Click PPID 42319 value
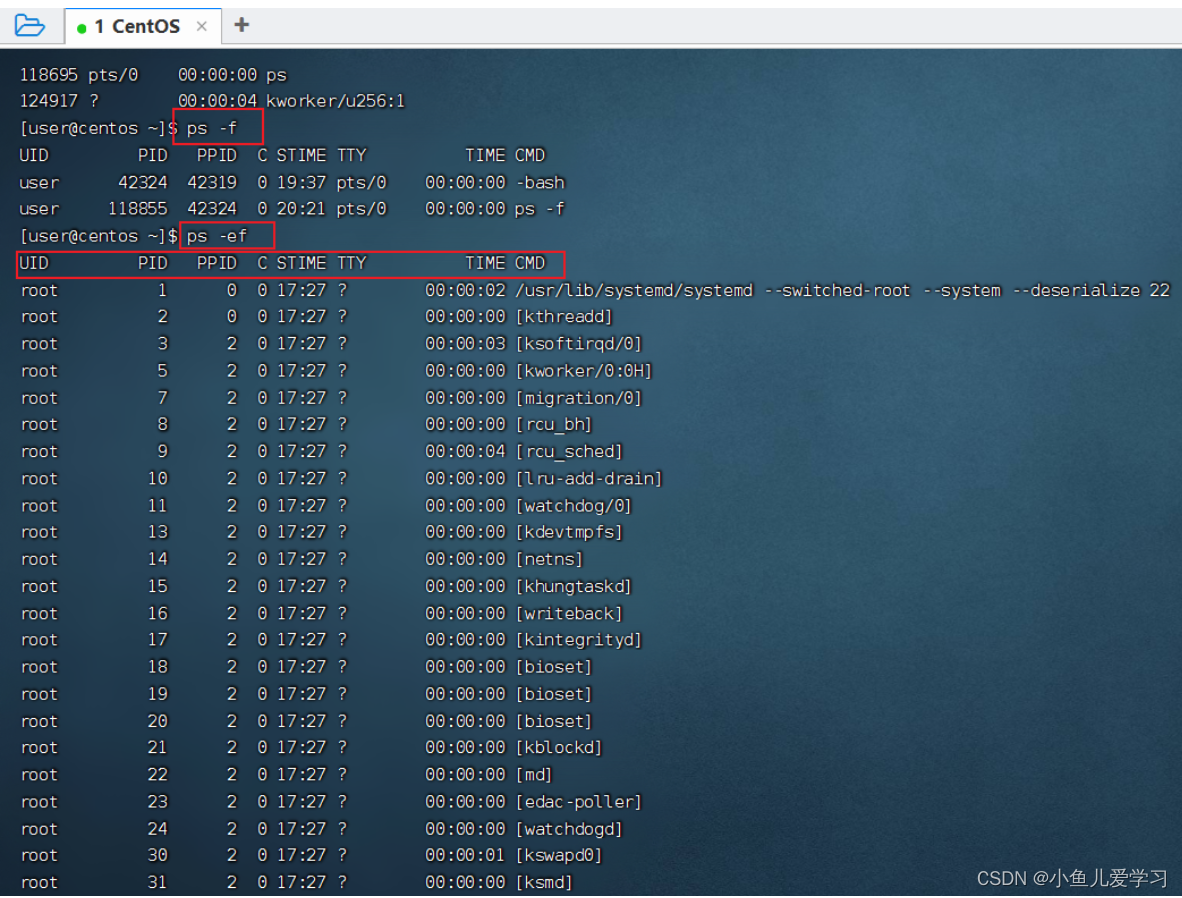The height and width of the screenshot is (898, 1182). (212, 182)
